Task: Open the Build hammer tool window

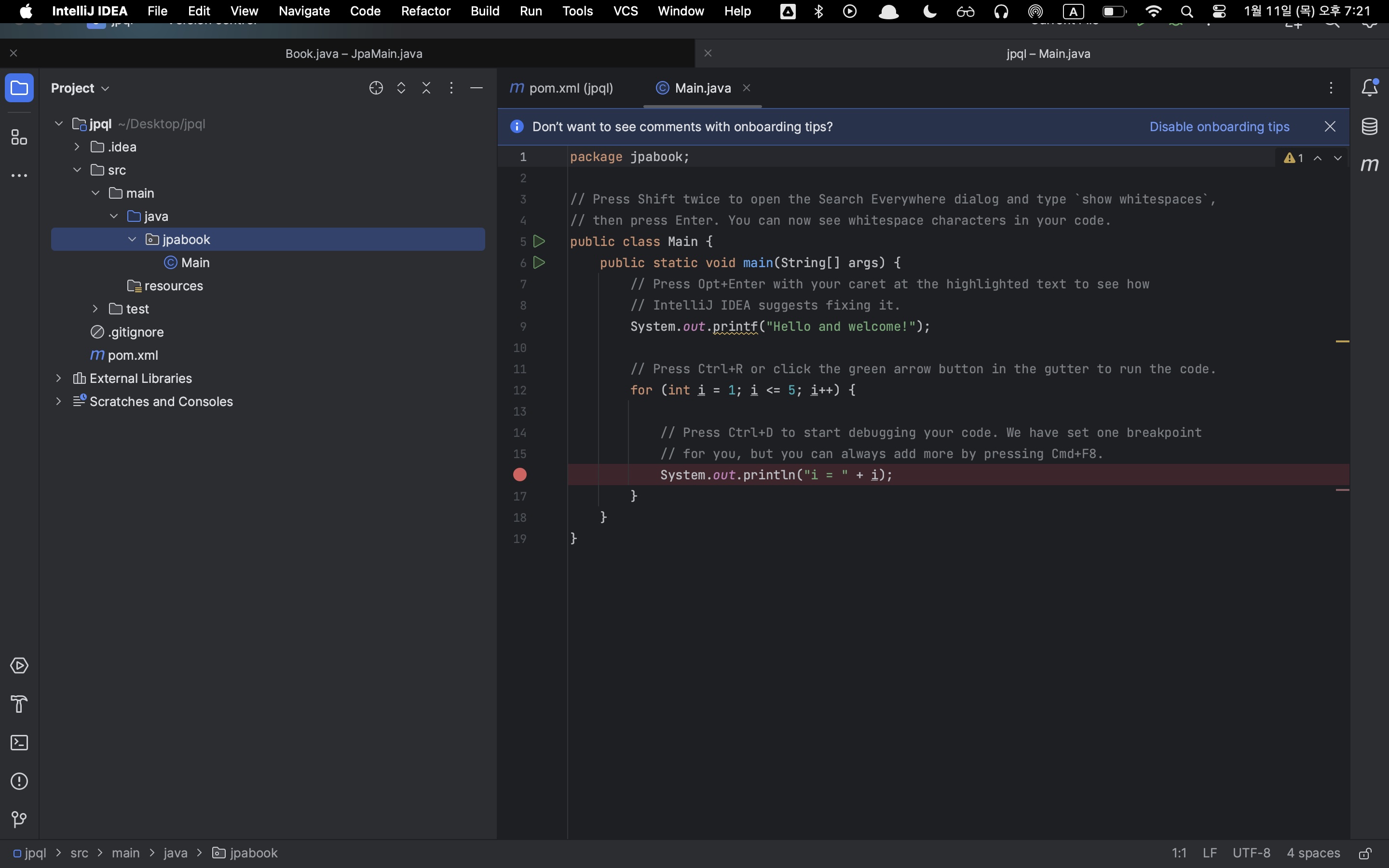Action: click(19, 705)
